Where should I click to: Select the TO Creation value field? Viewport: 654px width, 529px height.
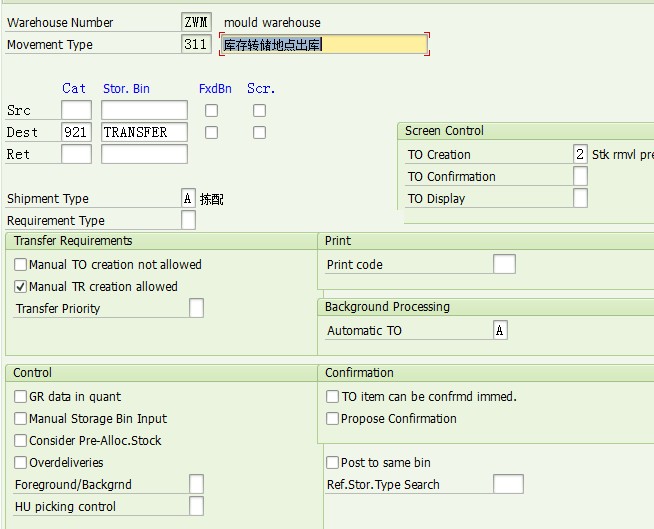point(580,154)
